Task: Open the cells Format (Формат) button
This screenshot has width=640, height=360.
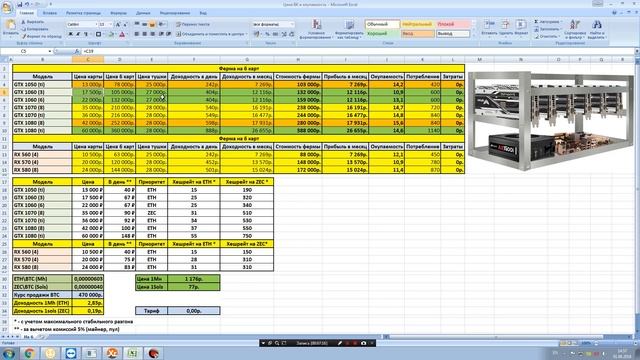Action: [x=520, y=27]
